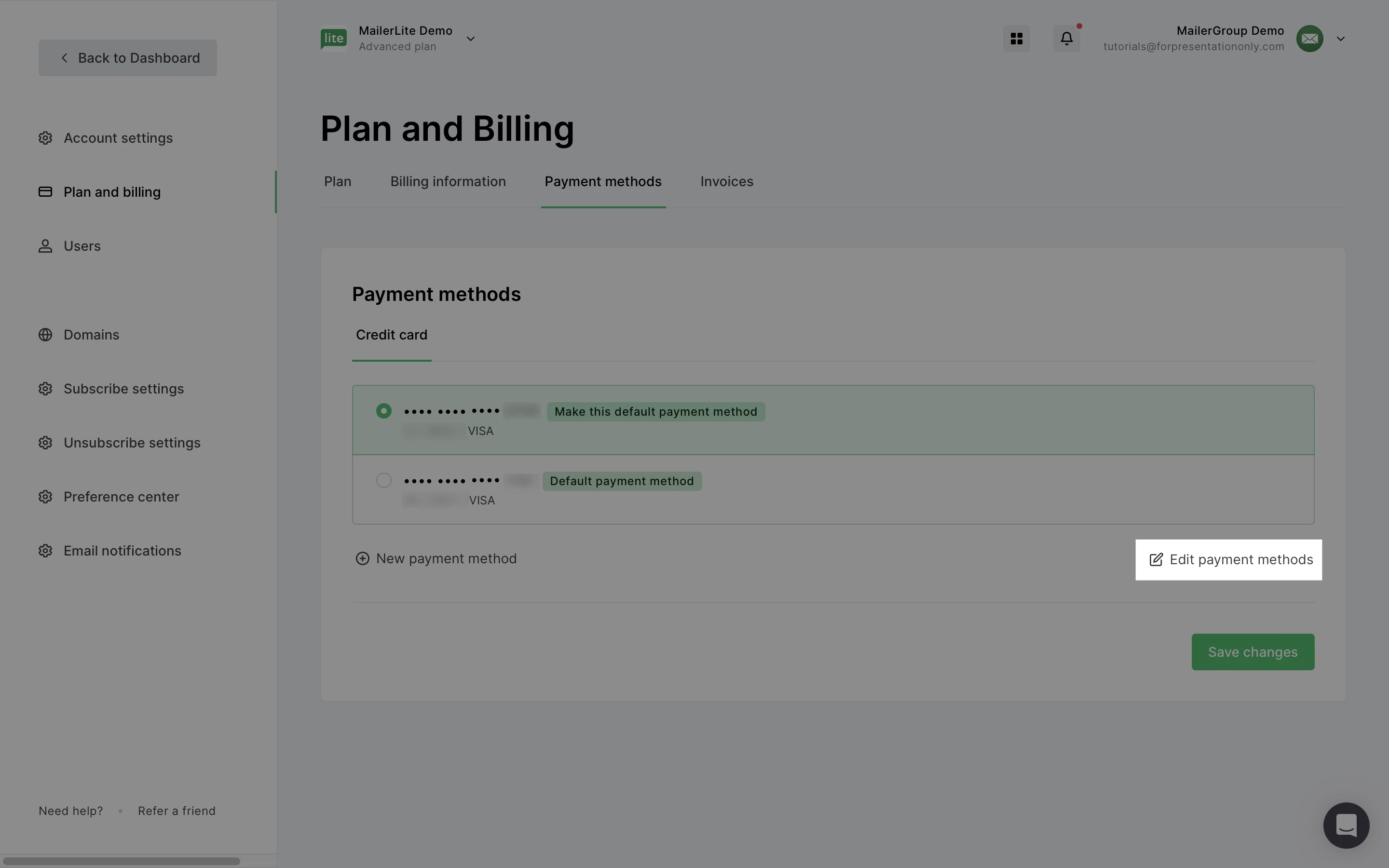Open the Refer a friend link

click(x=176, y=811)
